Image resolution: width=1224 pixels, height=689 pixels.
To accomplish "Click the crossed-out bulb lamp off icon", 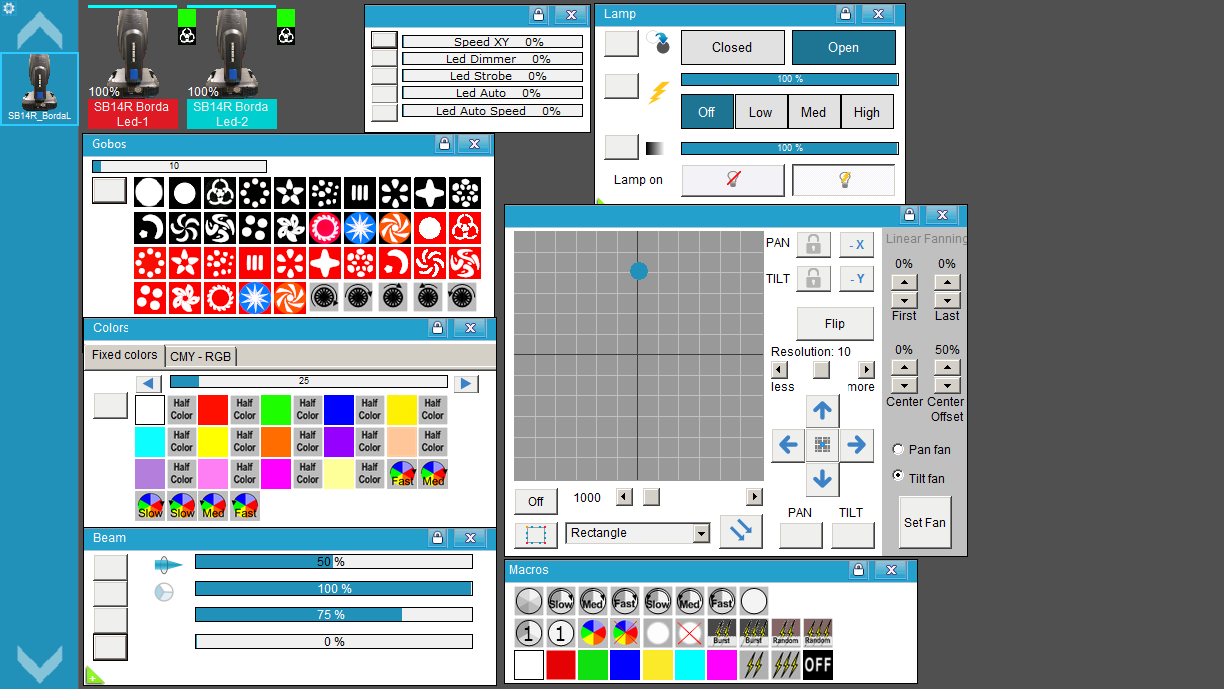I will (x=733, y=180).
